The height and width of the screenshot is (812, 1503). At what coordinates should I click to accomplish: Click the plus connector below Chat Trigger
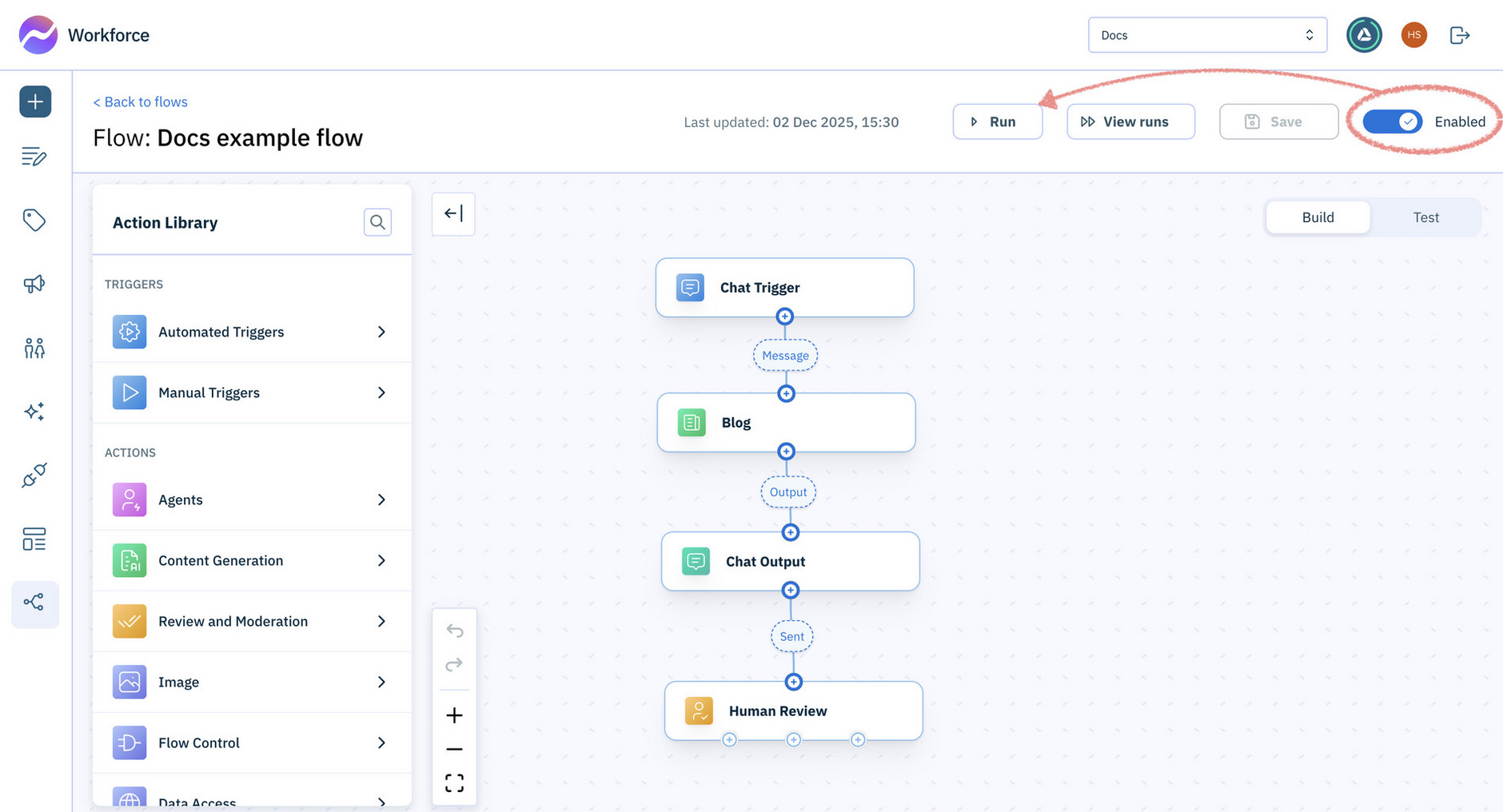(x=785, y=316)
